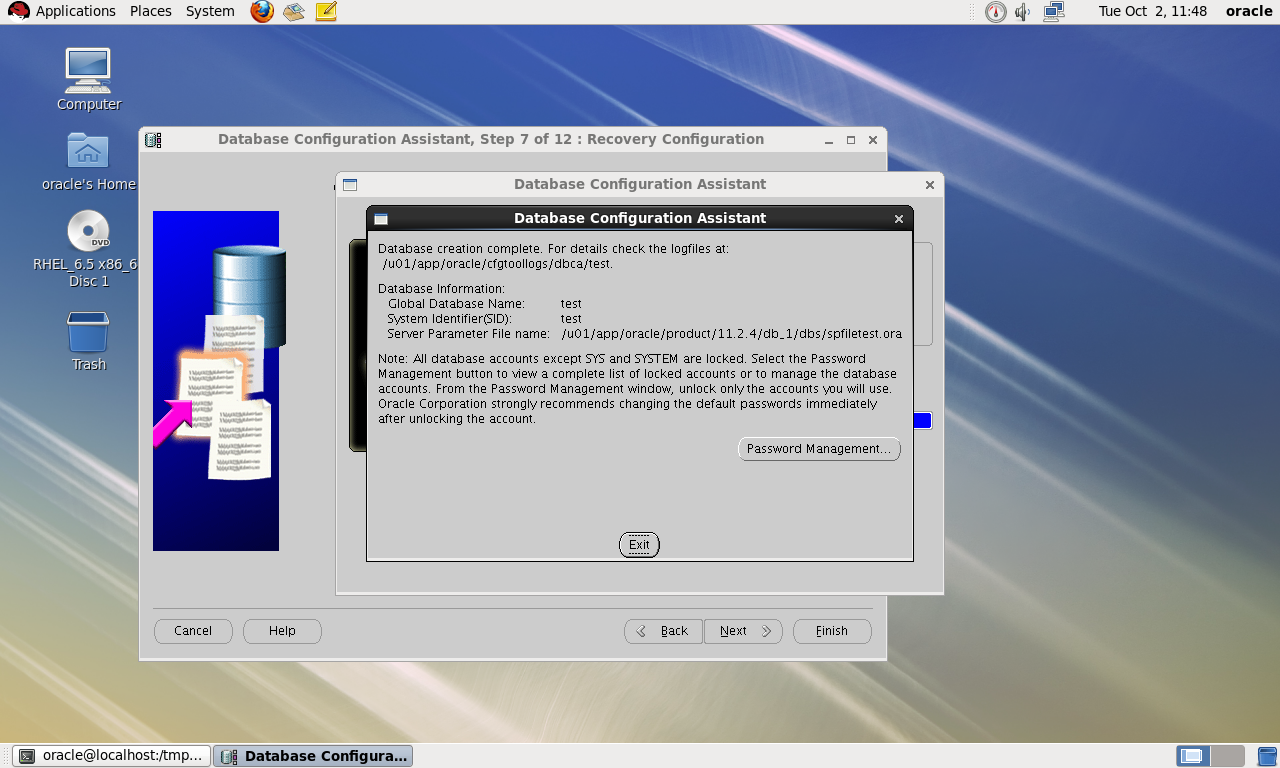Image resolution: width=1280 pixels, height=768 pixels.
Task: Open the oracle user menu in the top panel
Action: click(1249, 11)
